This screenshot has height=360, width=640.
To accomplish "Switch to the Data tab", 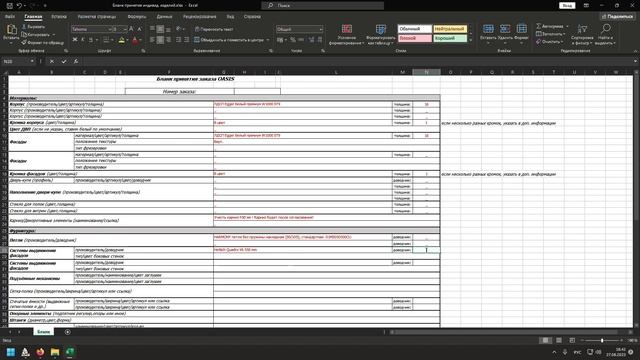I will (x=164, y=17).
